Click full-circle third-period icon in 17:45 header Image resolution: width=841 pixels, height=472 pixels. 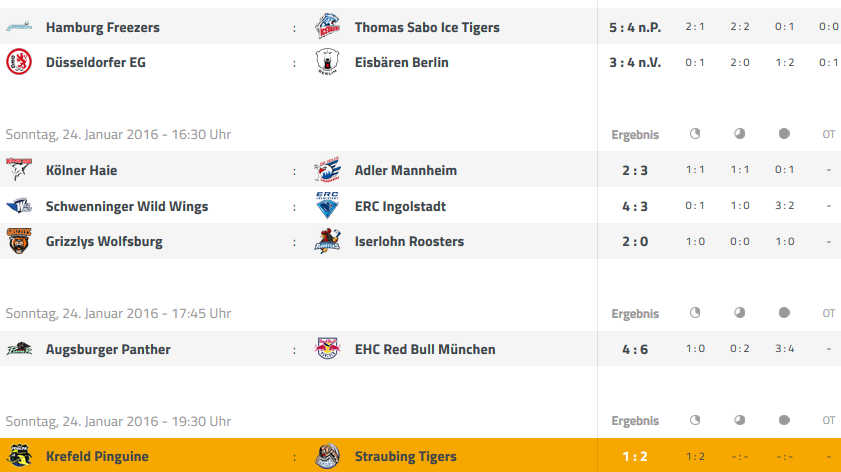coord(784,313)
